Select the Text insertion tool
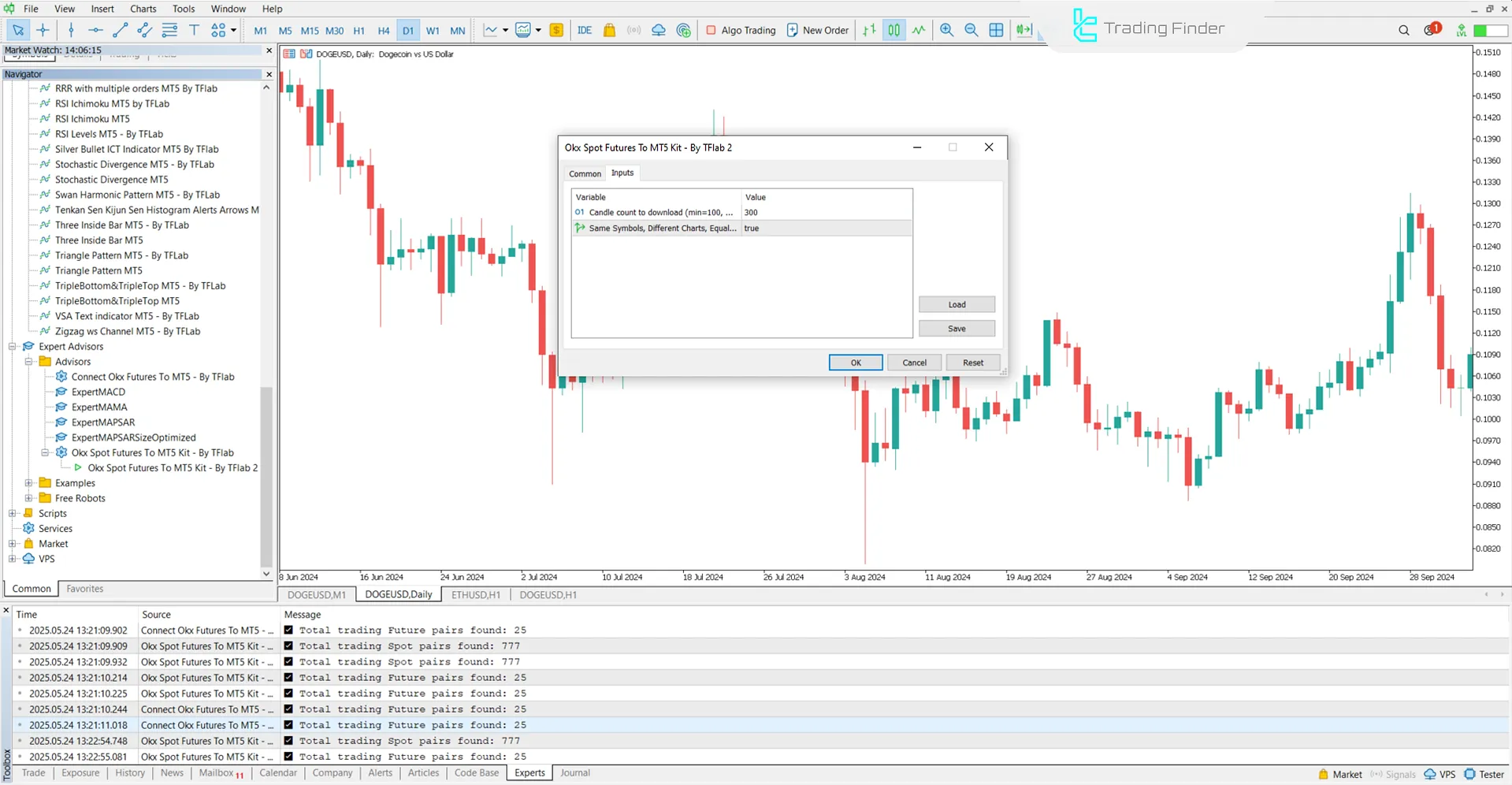Image resolution: width=1512 pixels, height=785 pixels. 194,30
